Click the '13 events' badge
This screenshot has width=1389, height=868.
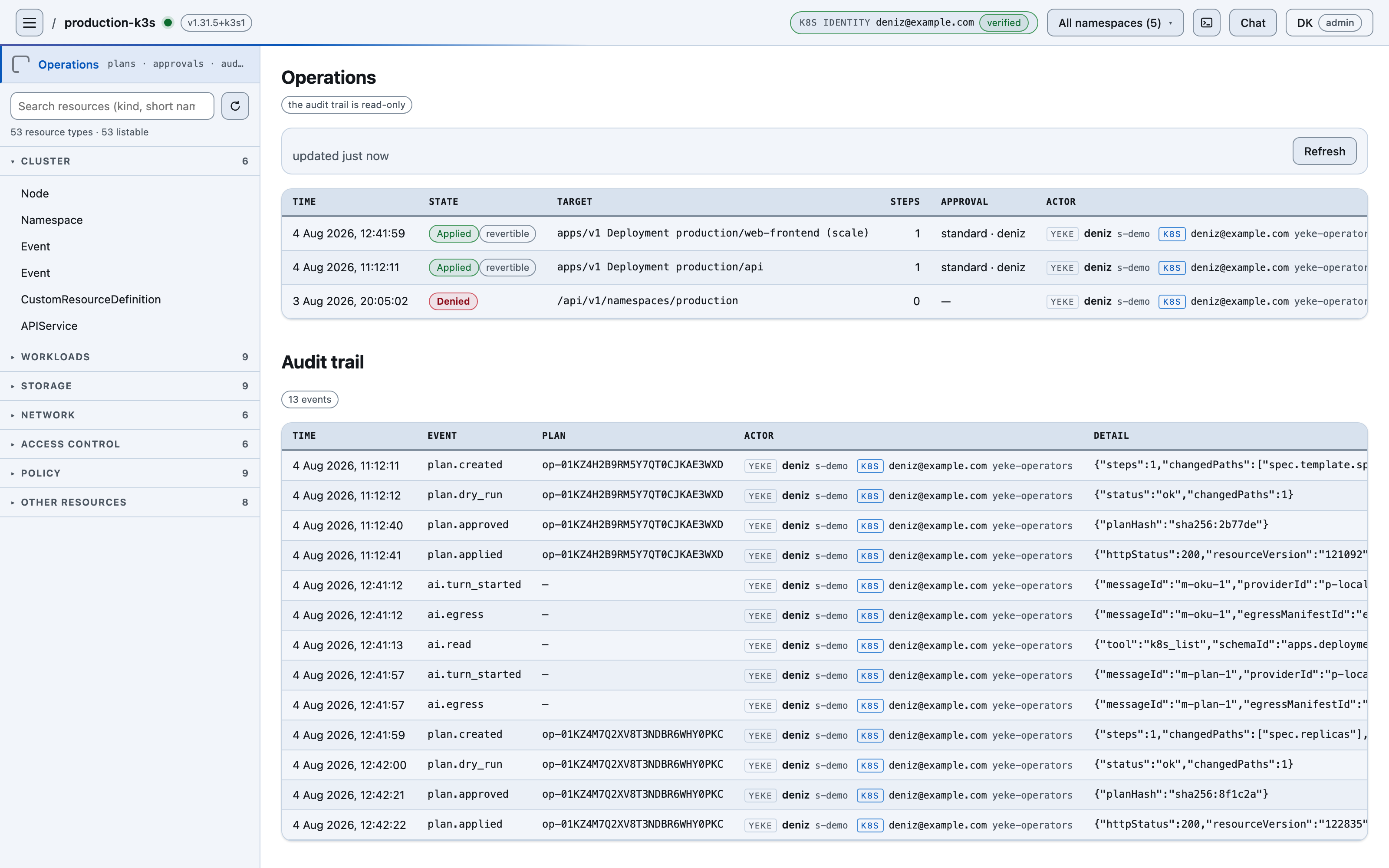(x=310, y=400)
